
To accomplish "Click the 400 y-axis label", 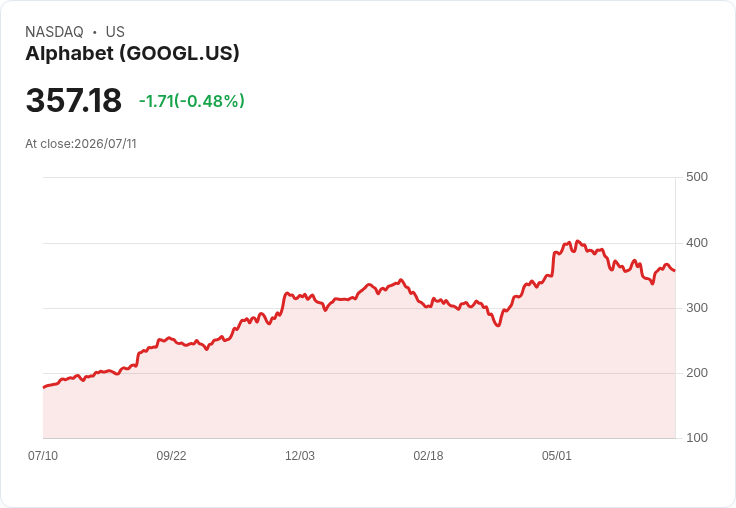I will tap(697, 243).
